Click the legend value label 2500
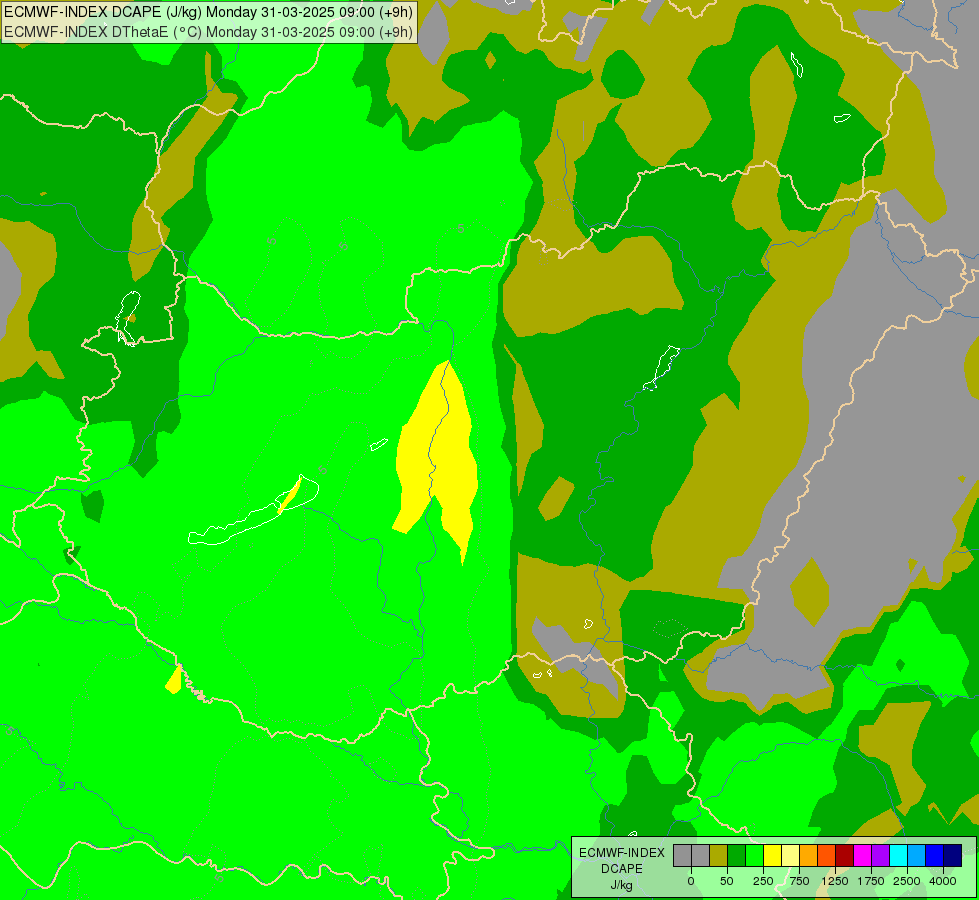This screenshot has height=900, width=979. click(x=907, y=881)
